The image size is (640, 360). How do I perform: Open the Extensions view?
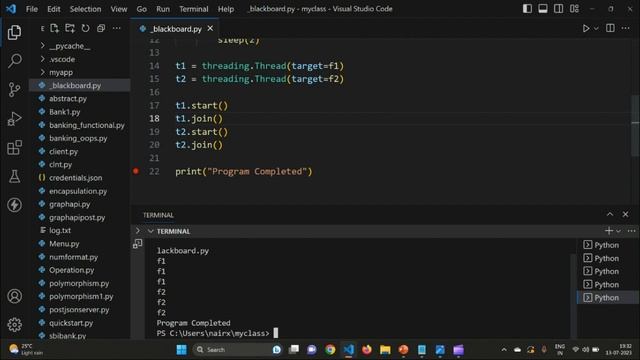(14, 147)
